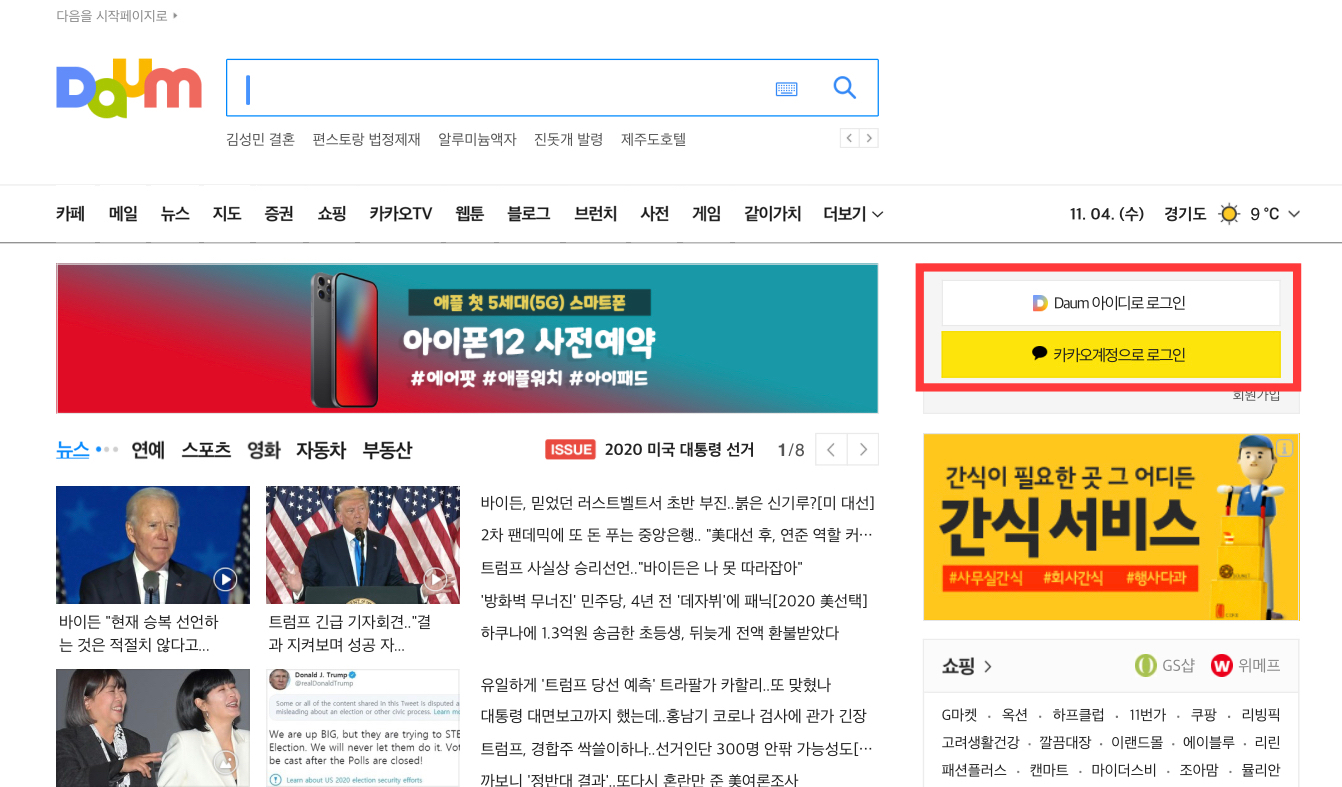Open 게임 in the navigation bar
Viewport: 1342px width, 787px height.
[x=707, y=214]
